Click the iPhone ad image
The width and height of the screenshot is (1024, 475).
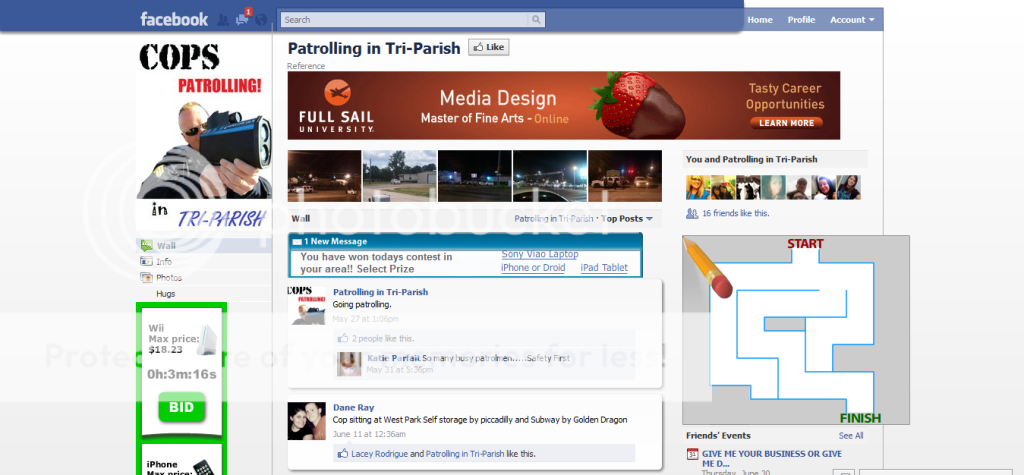click(x=204, y=467)
